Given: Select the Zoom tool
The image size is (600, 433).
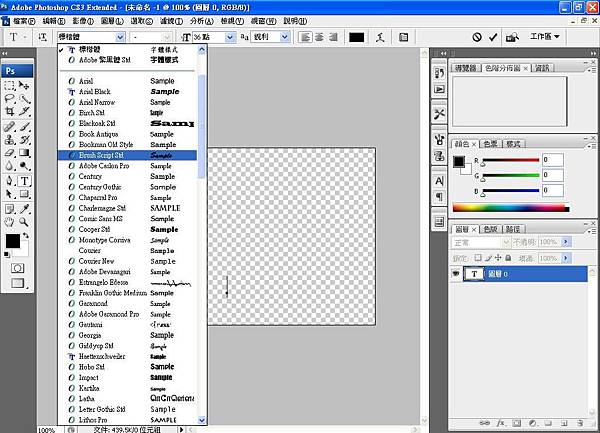Looking at the screenshot, I should [24, 222].
